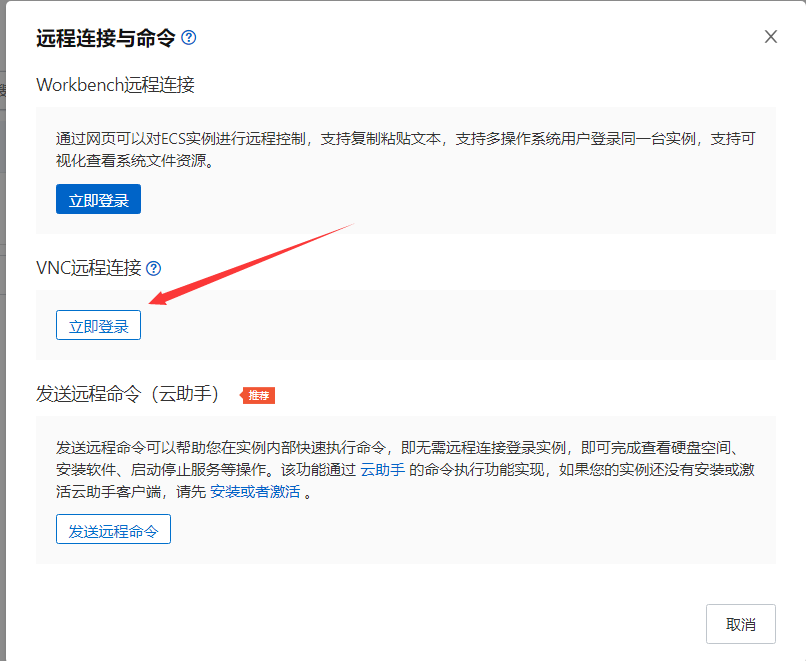Click the VNC login button the arrow points to
This screenshot has height=661, width=806.
[x=98, y=324]
